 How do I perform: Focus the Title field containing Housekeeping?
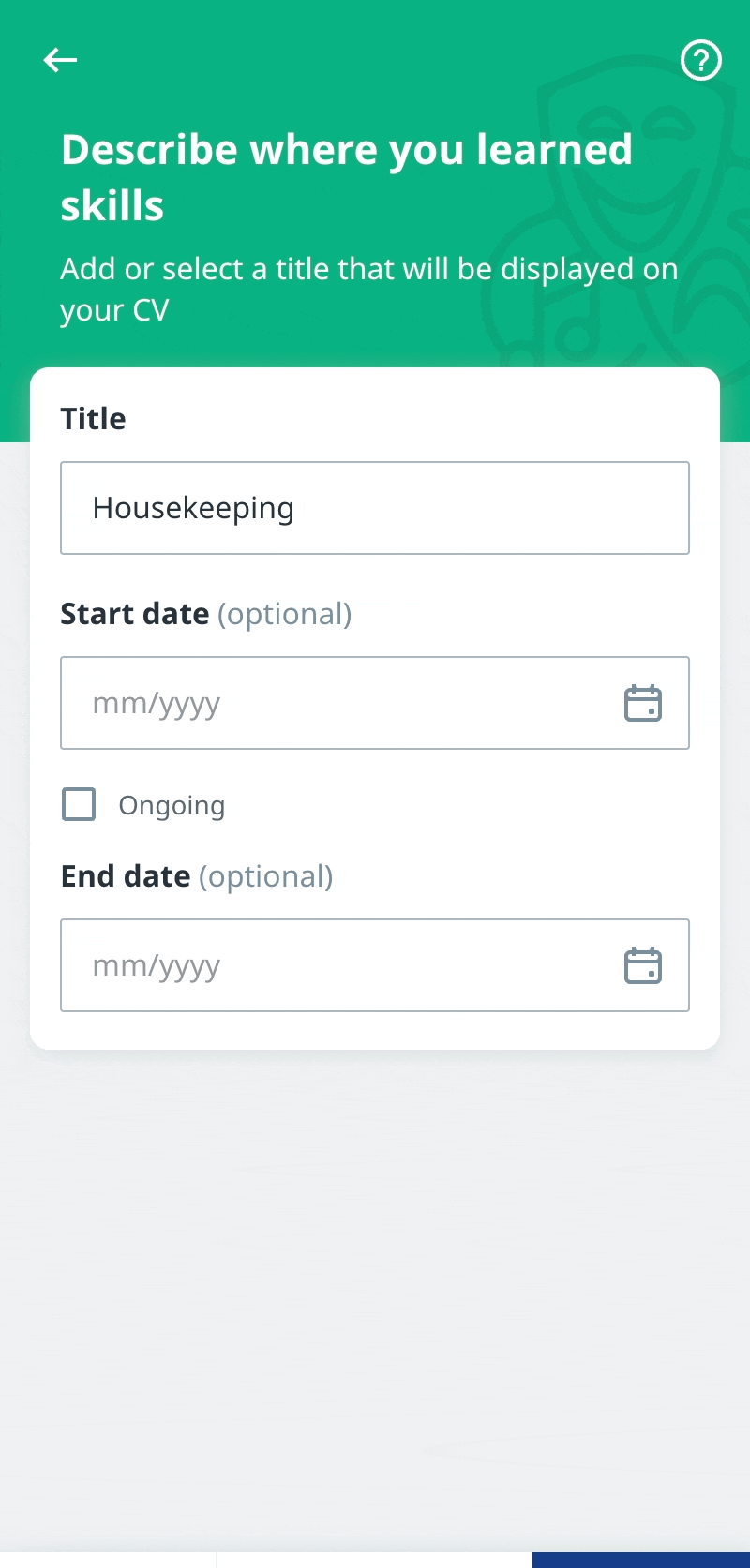(x=375, y=508)
